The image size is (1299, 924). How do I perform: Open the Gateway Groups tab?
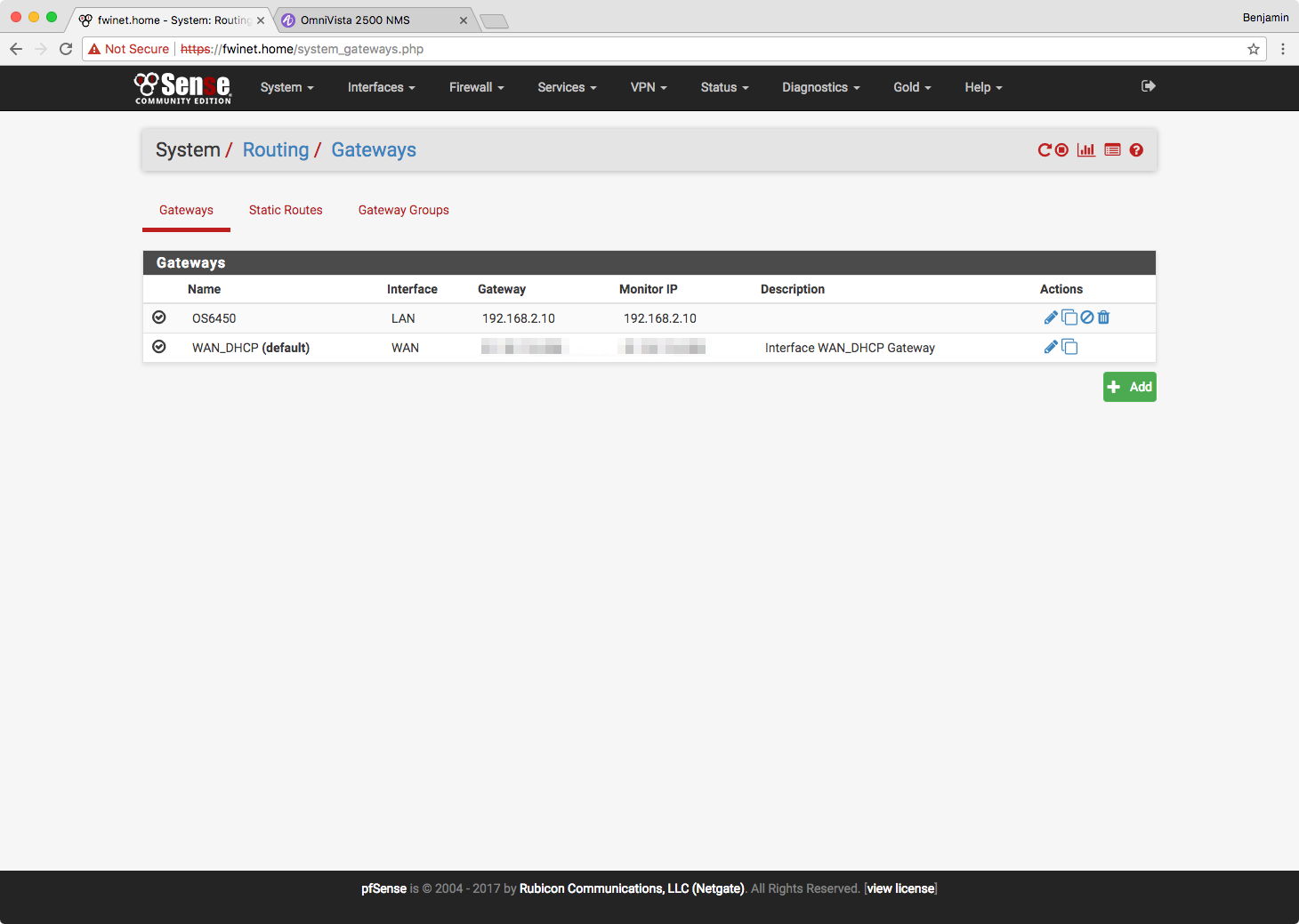[x=403, y=210]
